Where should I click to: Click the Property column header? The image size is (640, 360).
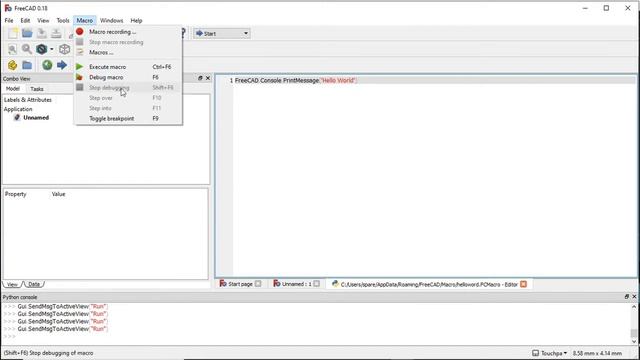tap(16, 194)
